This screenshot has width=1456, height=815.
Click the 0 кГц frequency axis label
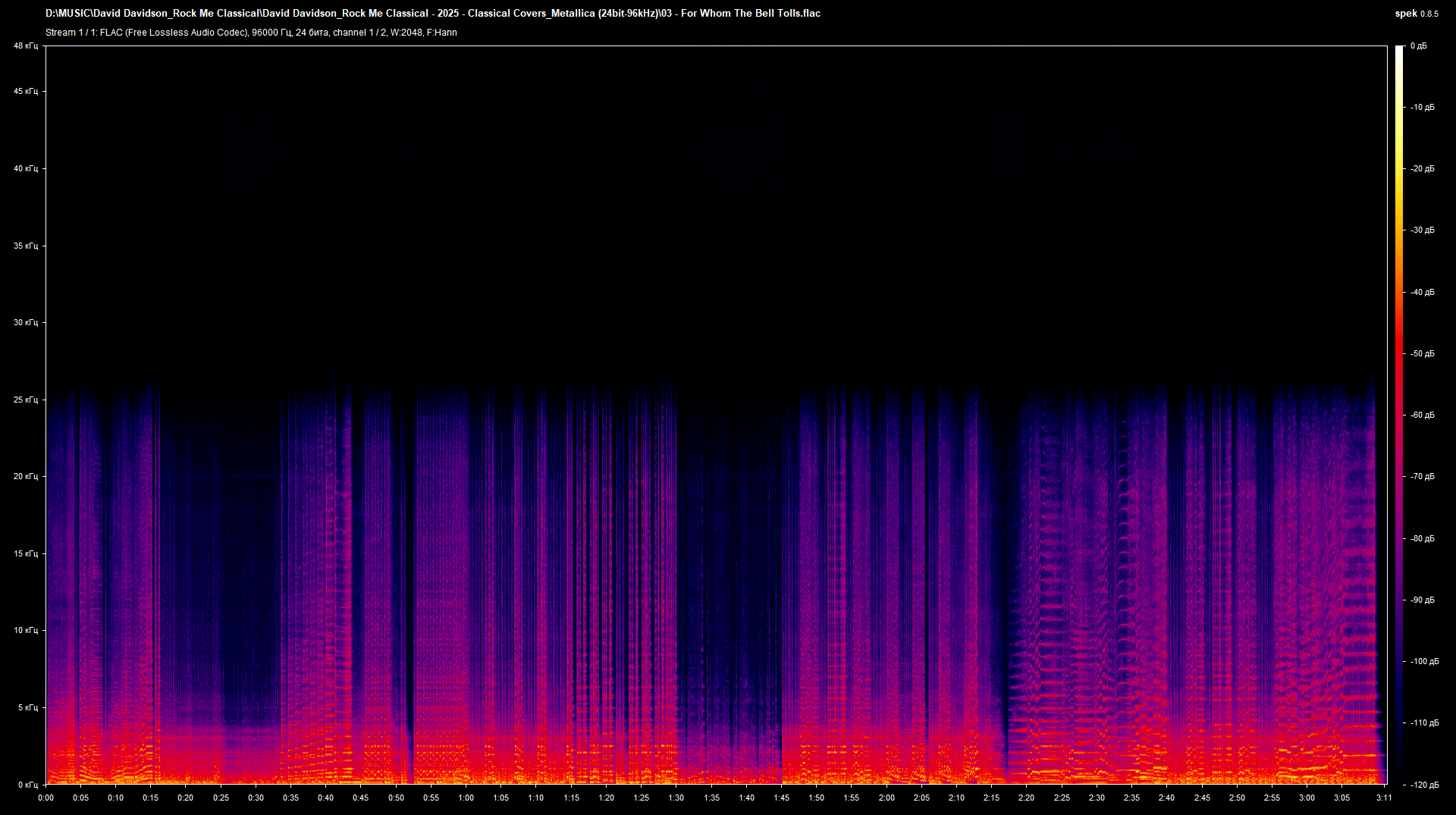pyautogui.click(x=28, y=785)
